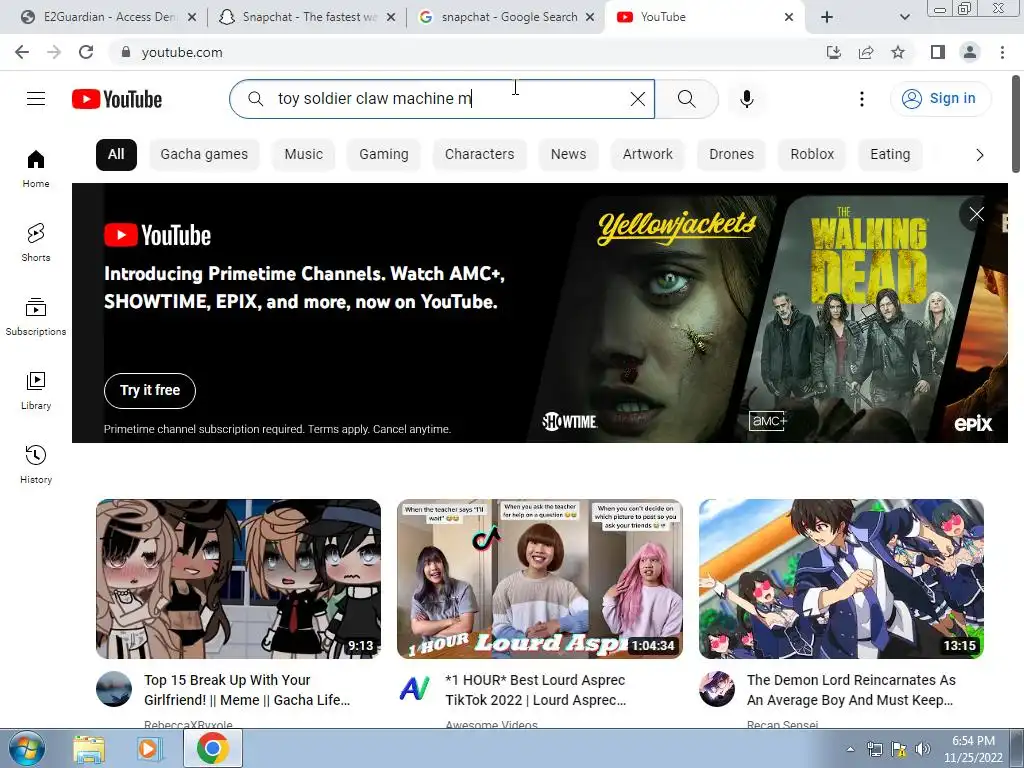Open Library in the sidebar

click(x=36, y=391)
